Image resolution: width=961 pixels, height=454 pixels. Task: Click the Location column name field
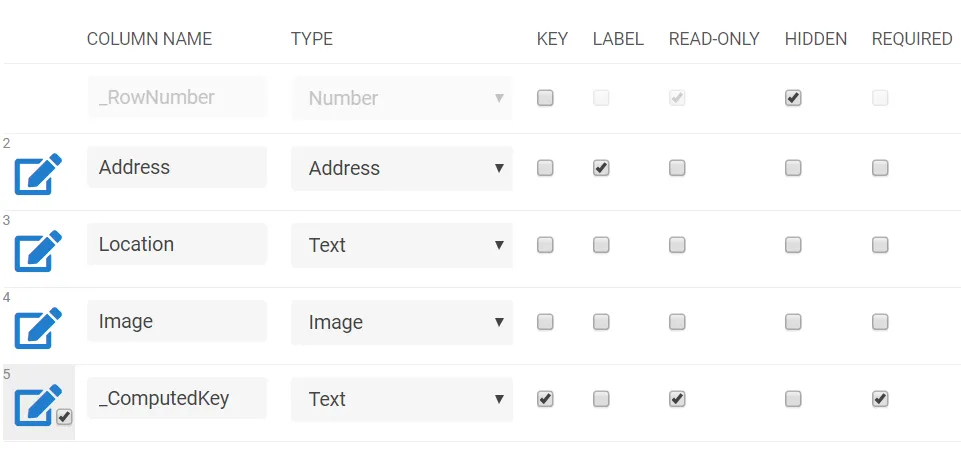[x=177, y=244]
